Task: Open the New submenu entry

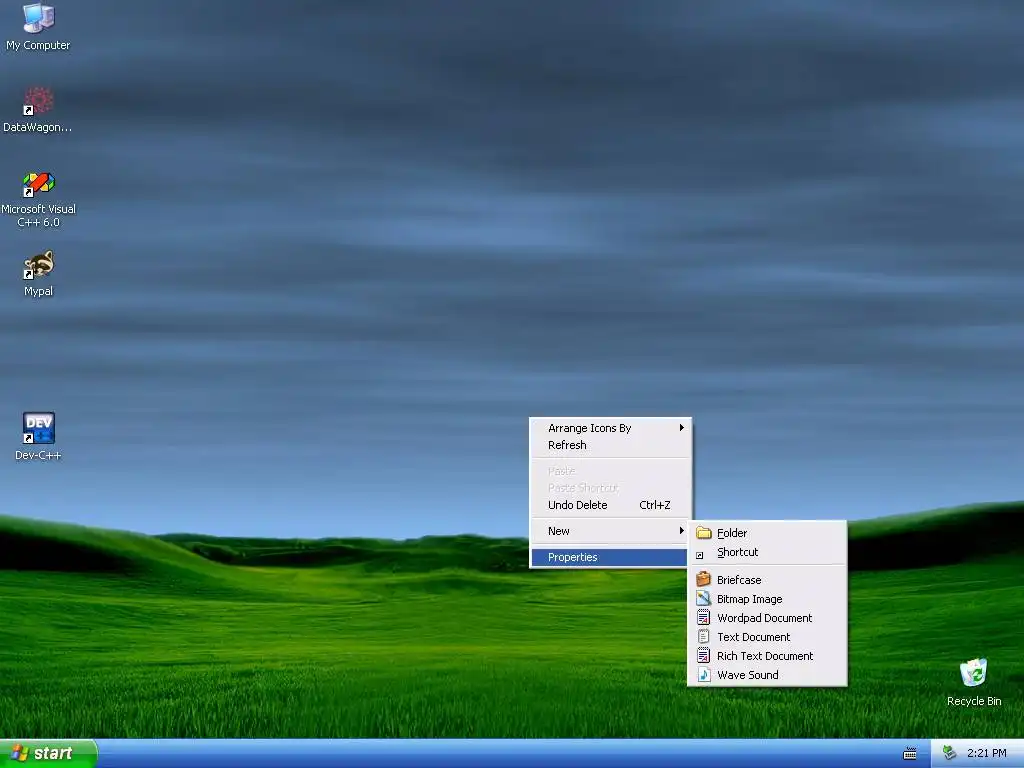Action: [x=610, y=531]
